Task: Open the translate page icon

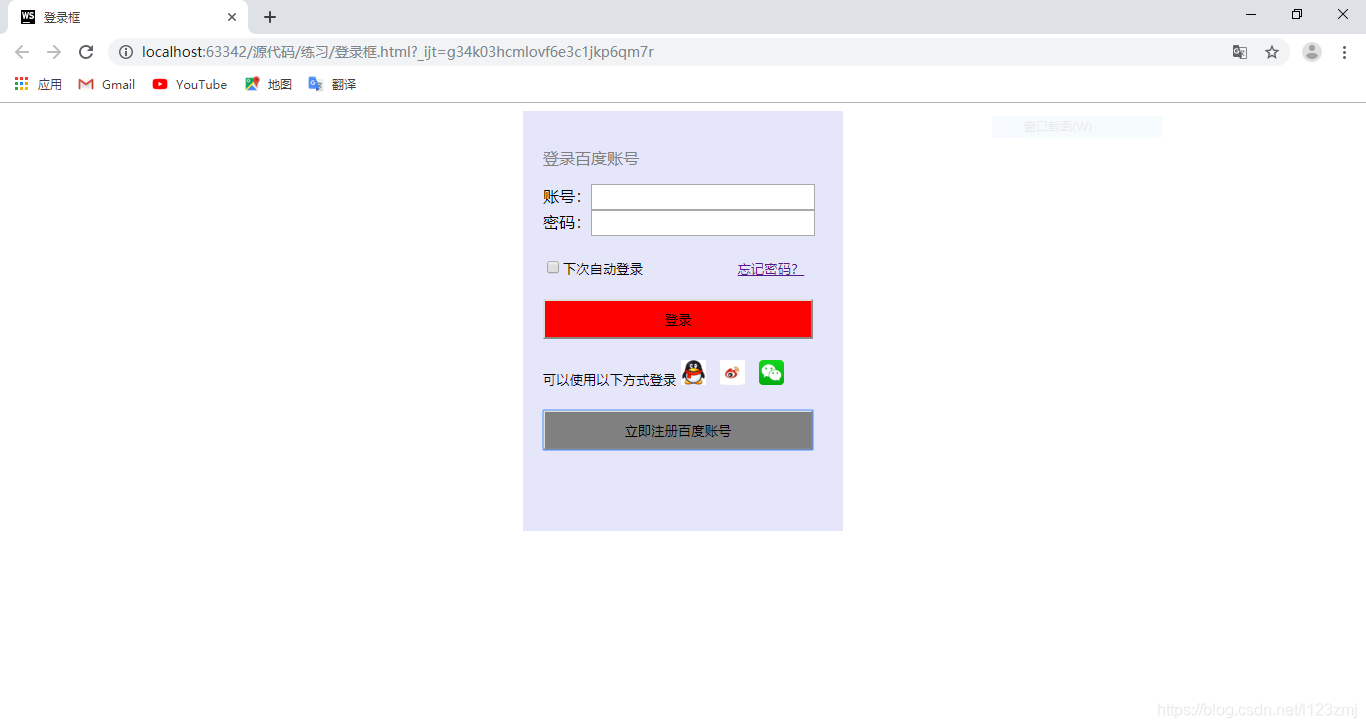Action: [1240, 52]
